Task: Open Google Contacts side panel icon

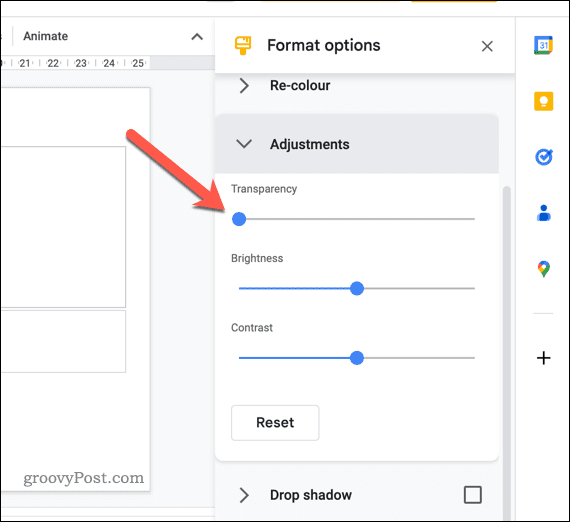Action: click(x=544, y=213)
